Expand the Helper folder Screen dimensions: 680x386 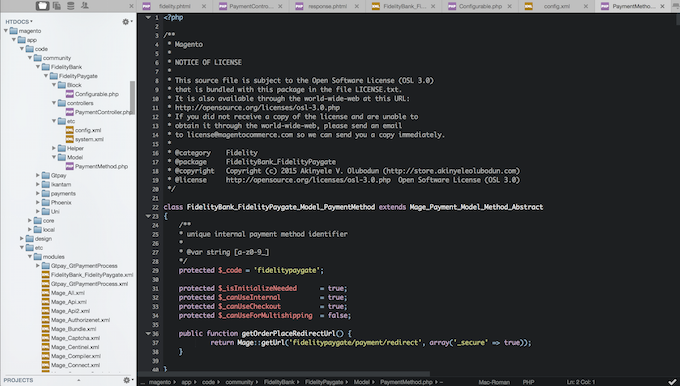point(54,148)
